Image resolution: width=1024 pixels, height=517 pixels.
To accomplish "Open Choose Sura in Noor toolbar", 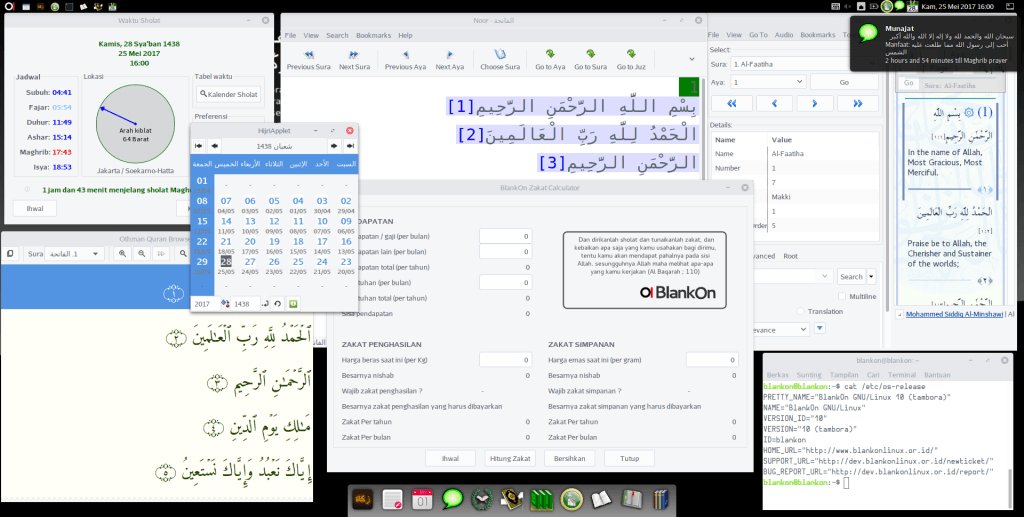I will click(500, 59).
